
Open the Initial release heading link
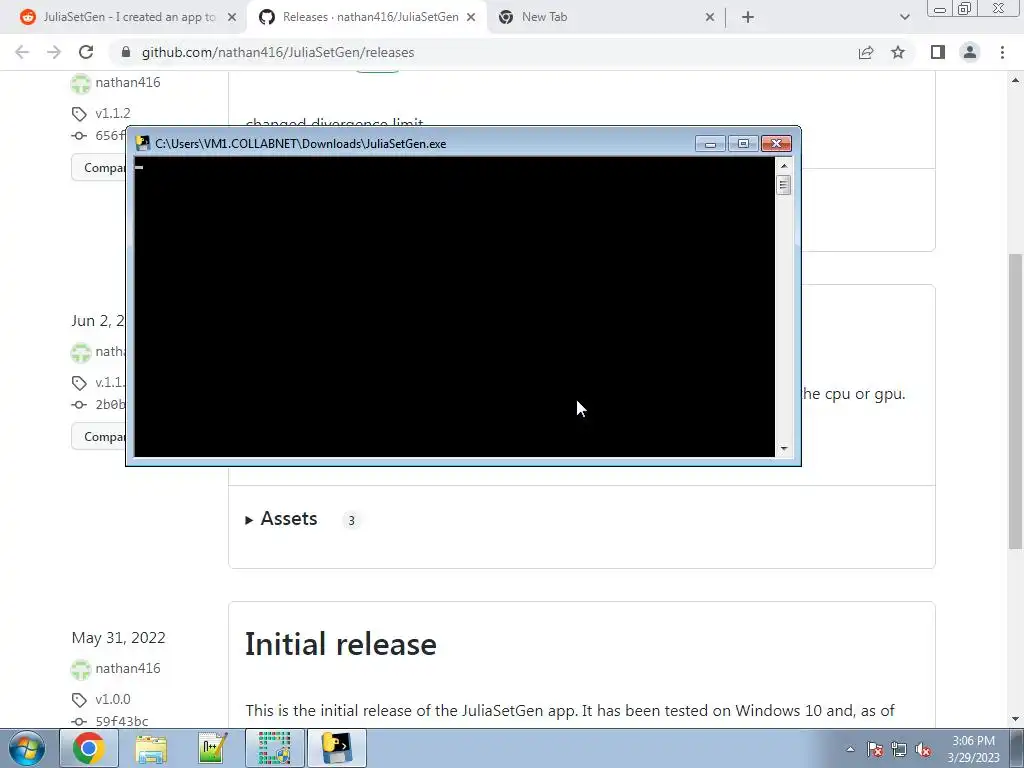click(340, 644)
